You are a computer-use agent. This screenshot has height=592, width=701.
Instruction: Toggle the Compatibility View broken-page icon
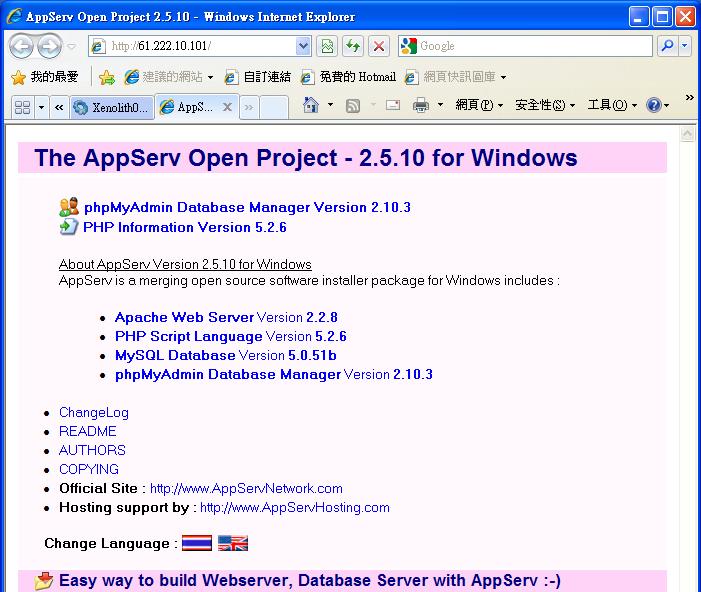click(327, 46)
